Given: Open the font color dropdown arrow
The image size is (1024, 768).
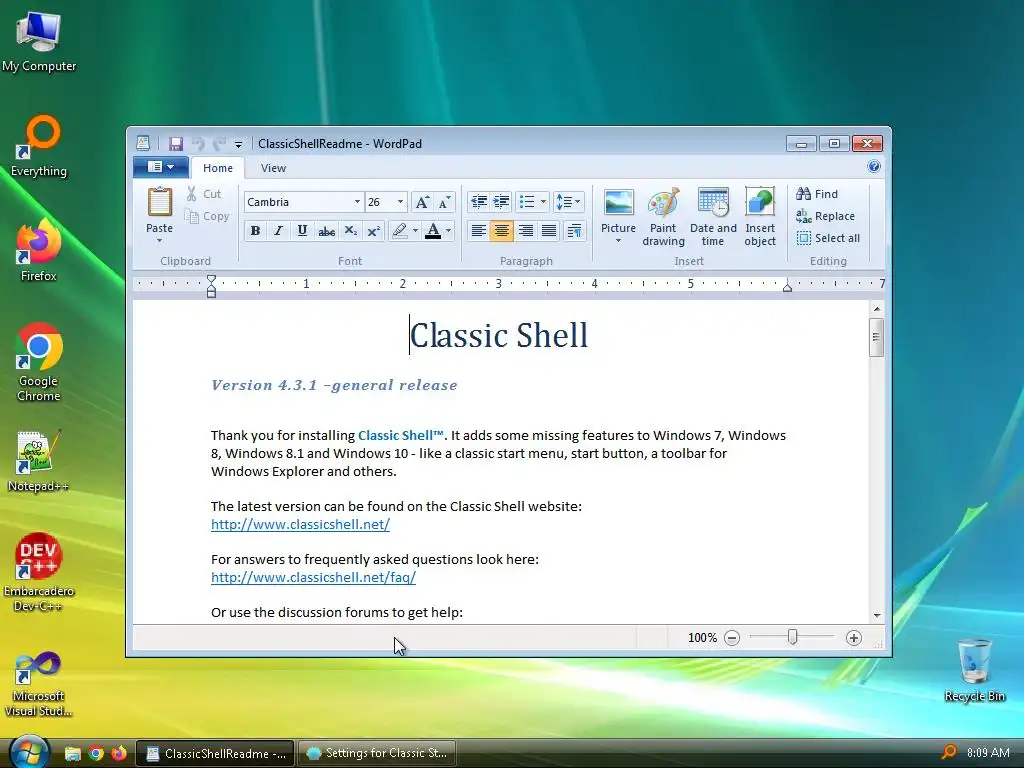Looking at the screenshot, I should pyautogui.click(x=448, y=231).
